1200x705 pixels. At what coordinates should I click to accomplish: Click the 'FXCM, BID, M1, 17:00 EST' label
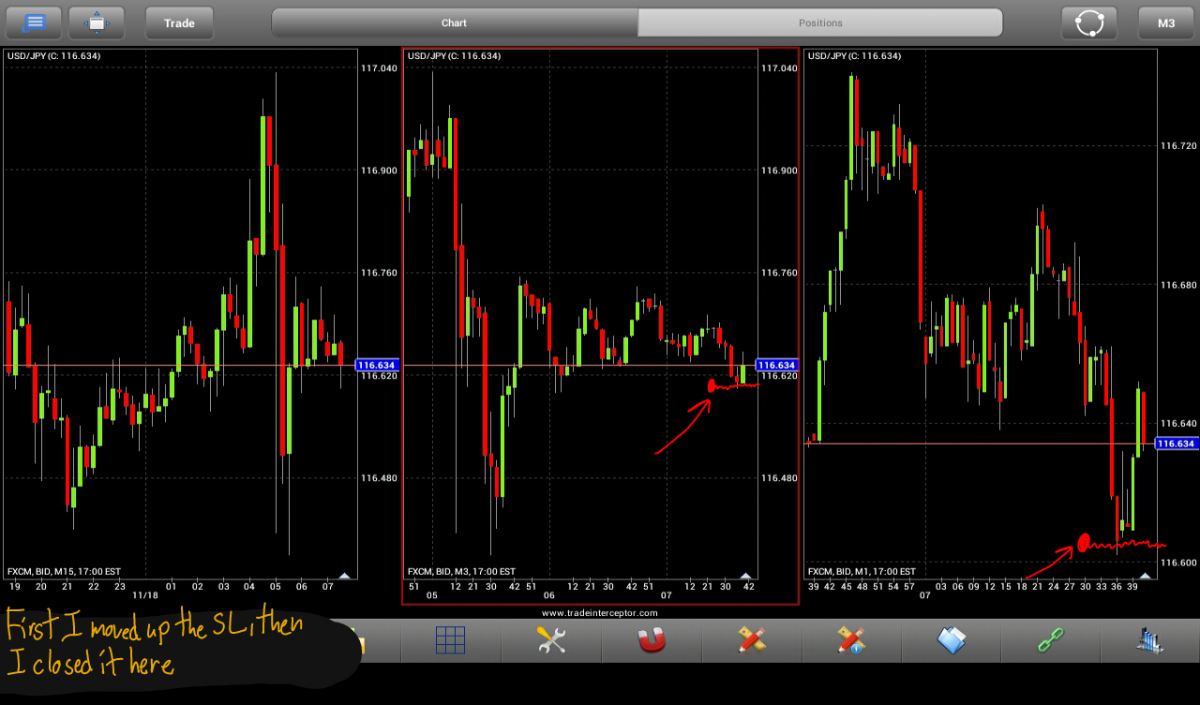[x=861, y=571]
